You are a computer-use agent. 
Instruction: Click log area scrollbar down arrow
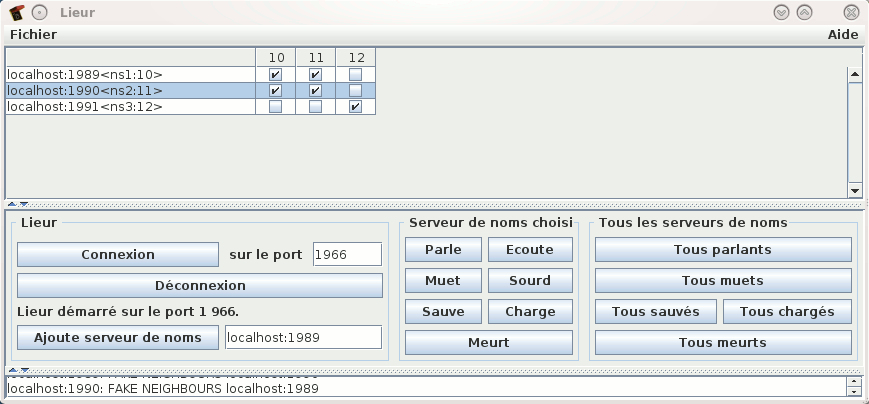click(854, 391)
